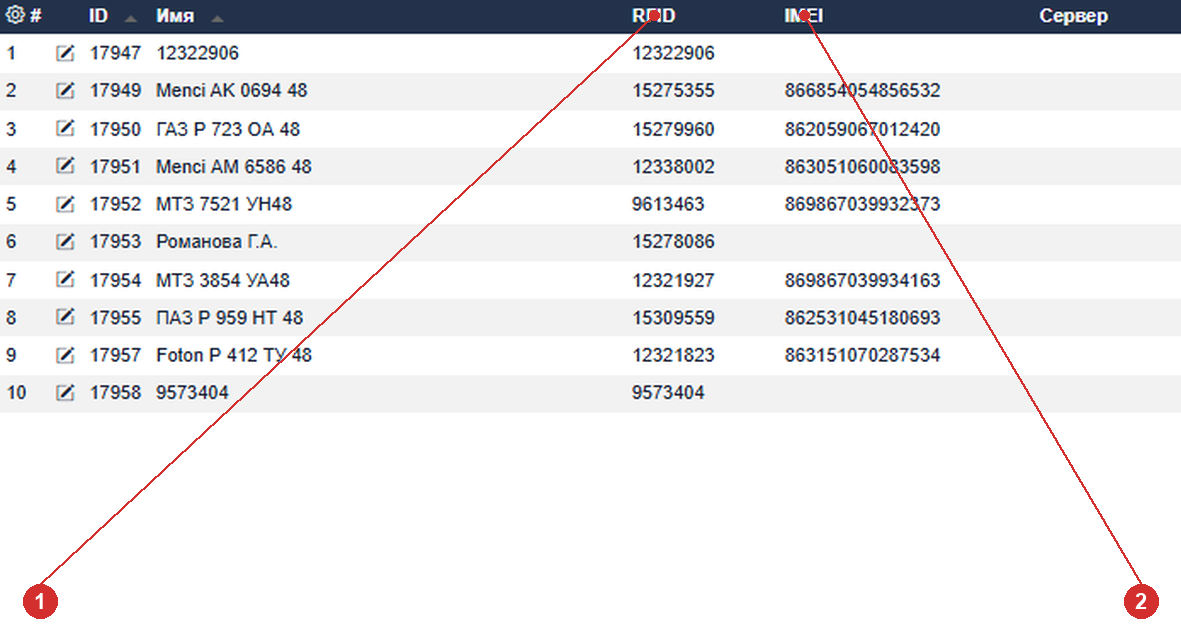Click the ID column header label
The height and width of the screenshot is (641, 1181).
click(99, 16)
